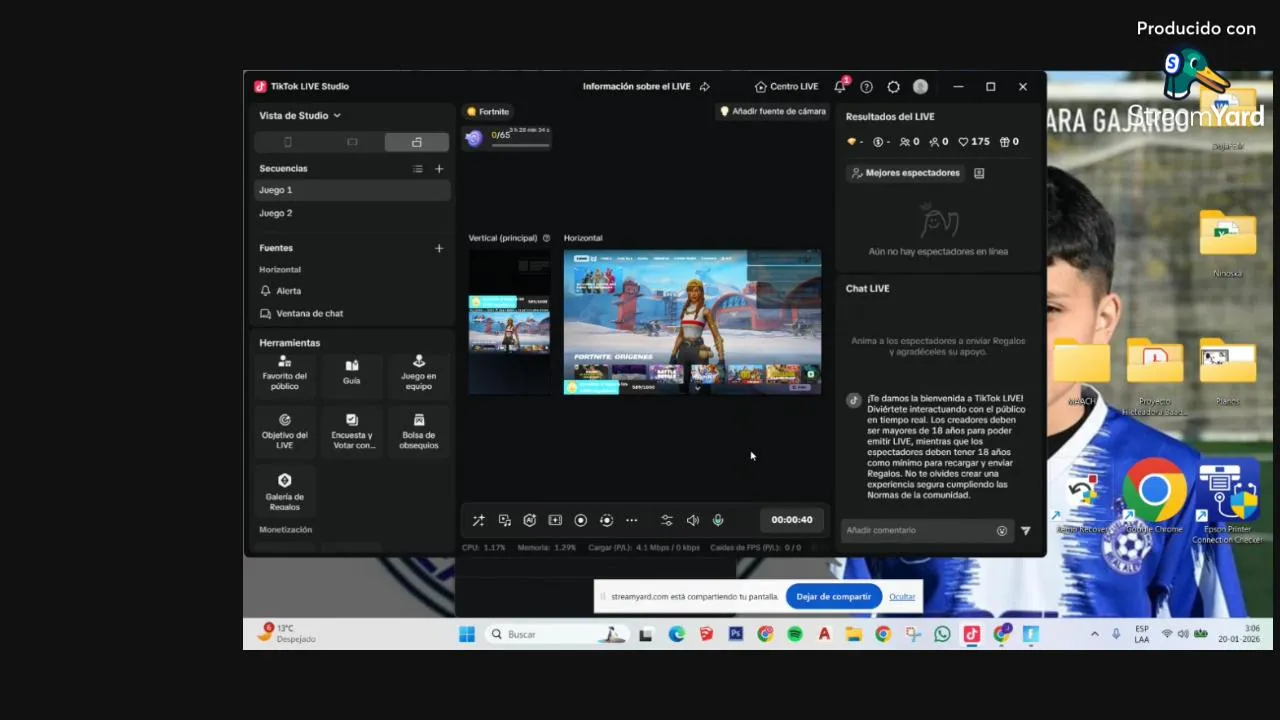The height and width of the screenshot is (720, 1280).
Task: Click the help icon next to Vertical (principal)
Action: click(x=546, y=238)
